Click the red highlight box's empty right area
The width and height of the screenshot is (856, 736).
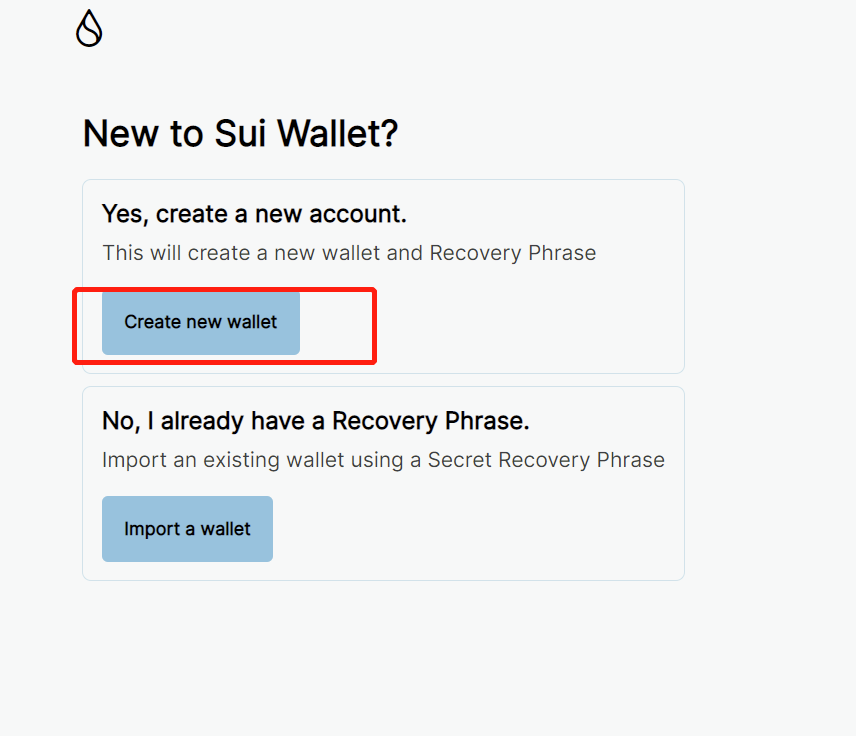click(337, 323)
